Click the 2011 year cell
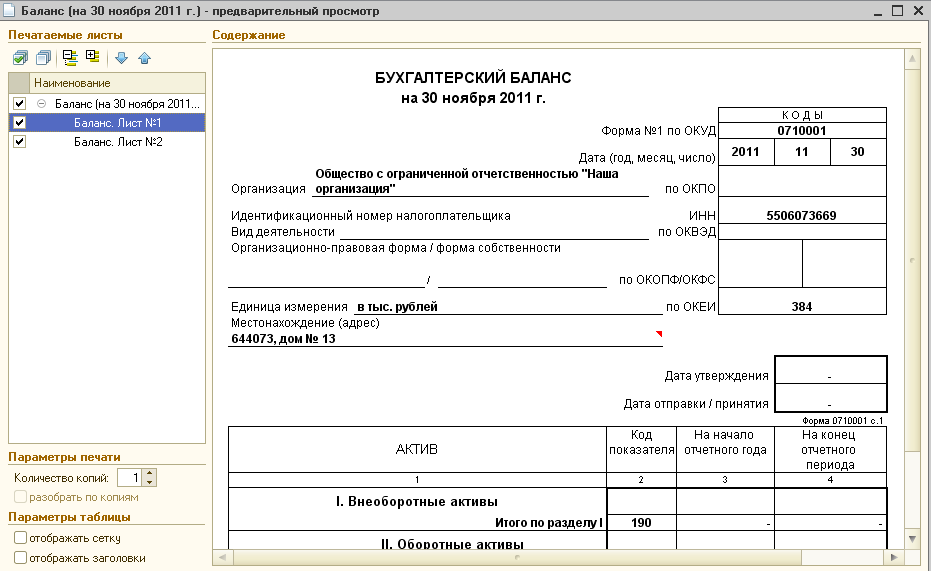931x571 pixels. coord(746,151)
